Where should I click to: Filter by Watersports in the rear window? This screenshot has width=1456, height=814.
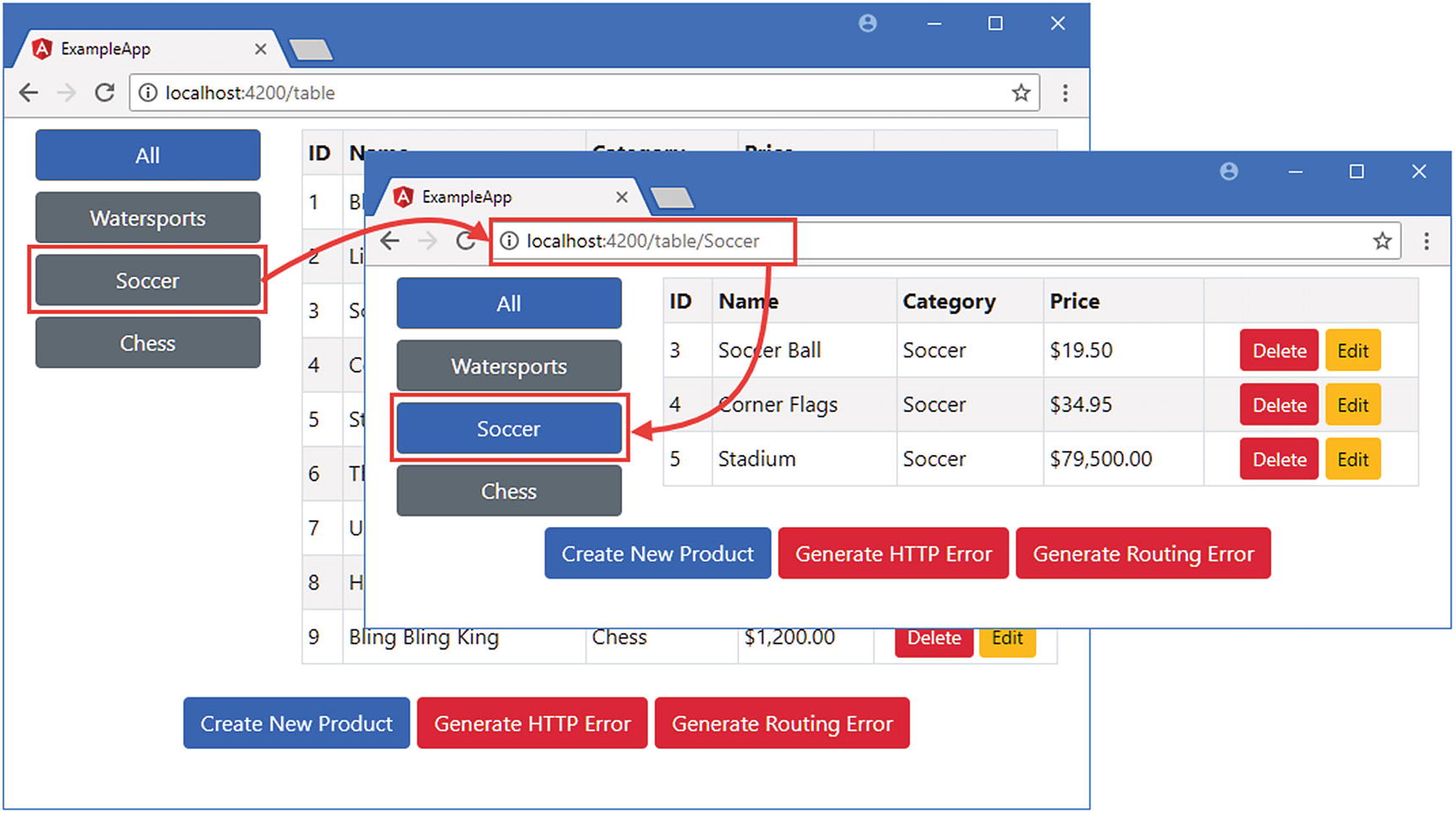pos(148,218)
